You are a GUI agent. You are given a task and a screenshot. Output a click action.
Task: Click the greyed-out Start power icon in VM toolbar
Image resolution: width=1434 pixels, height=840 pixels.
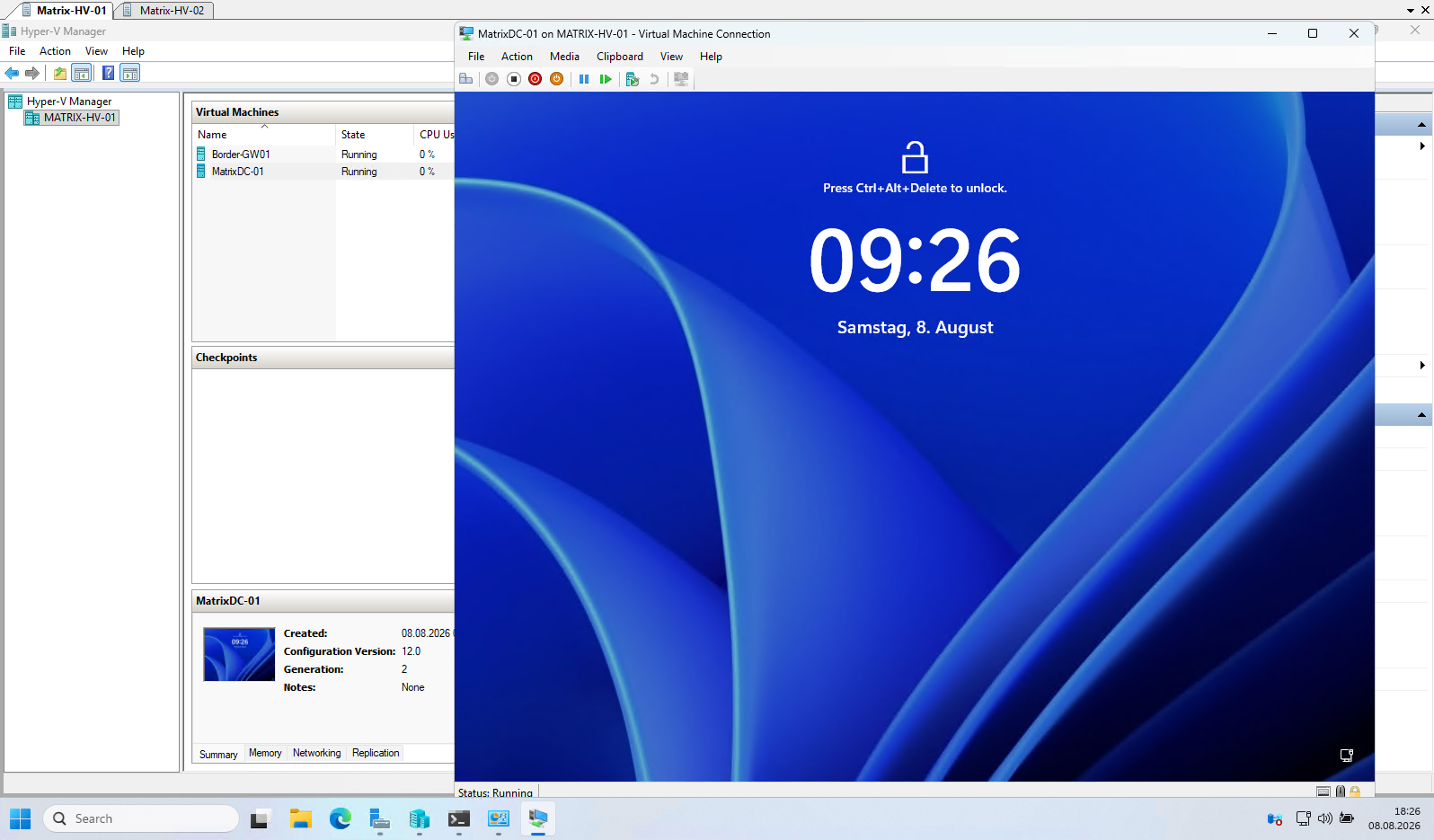coord(491,79)
